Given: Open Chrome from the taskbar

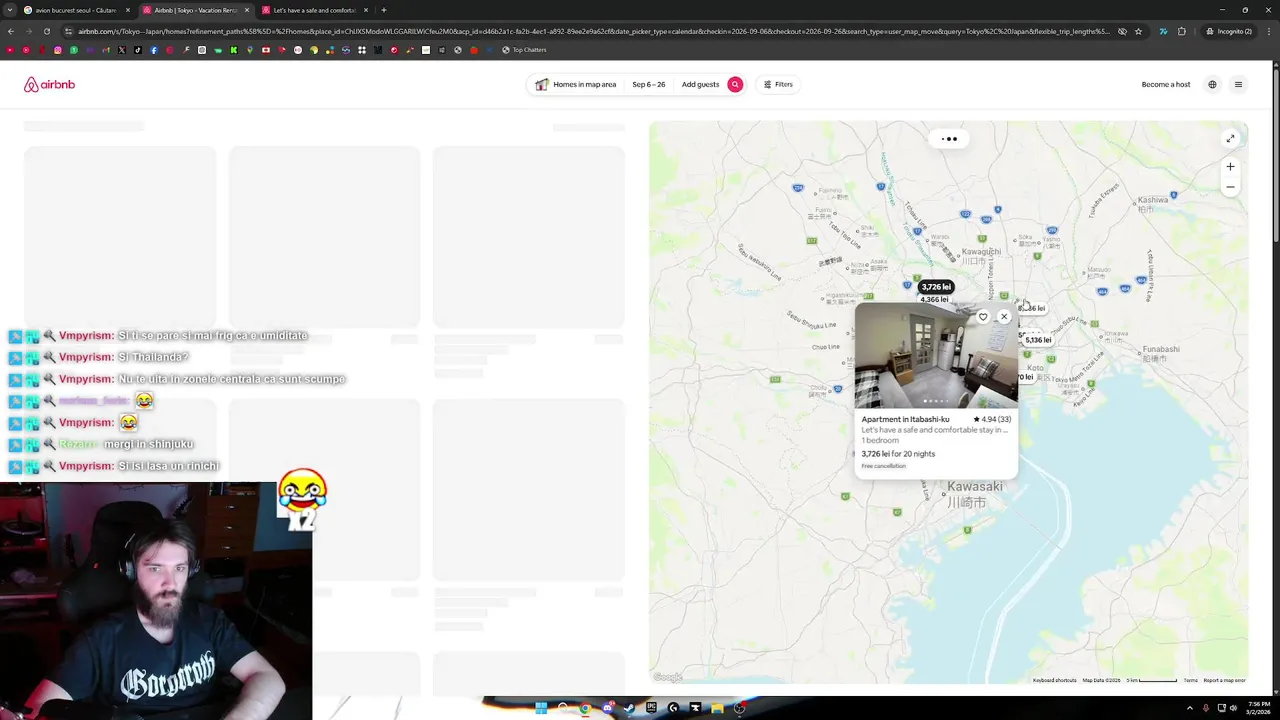Looking at the screenshot, I should (585, 708).
